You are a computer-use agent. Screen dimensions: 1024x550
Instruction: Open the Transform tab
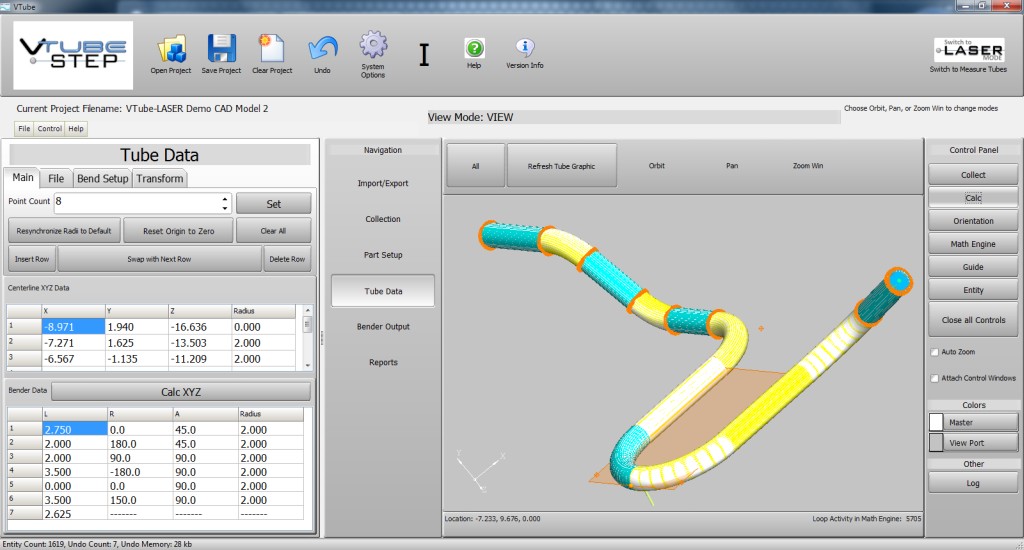click(x=160, y=178)
